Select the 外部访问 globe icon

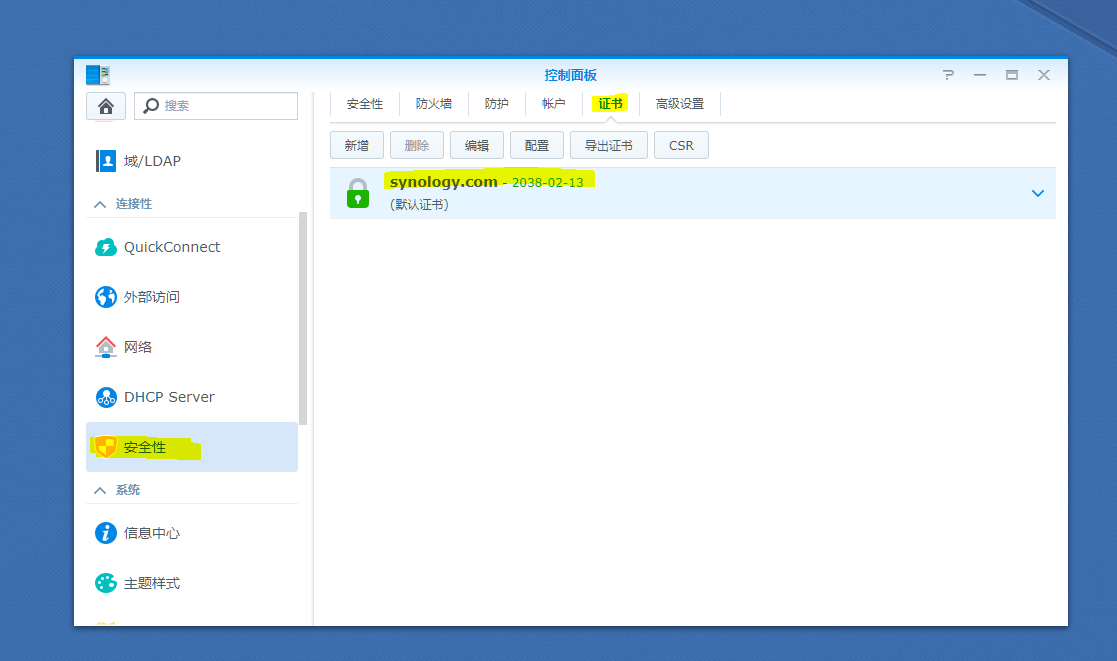tap(106, 296)
